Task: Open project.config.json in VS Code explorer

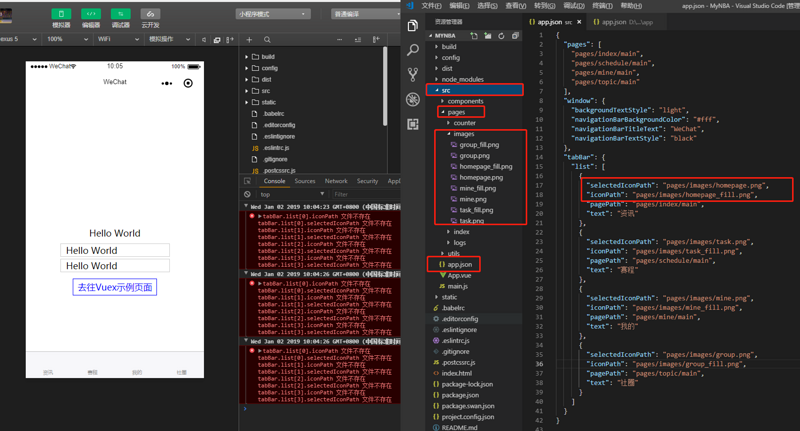Action: (467, 417)
